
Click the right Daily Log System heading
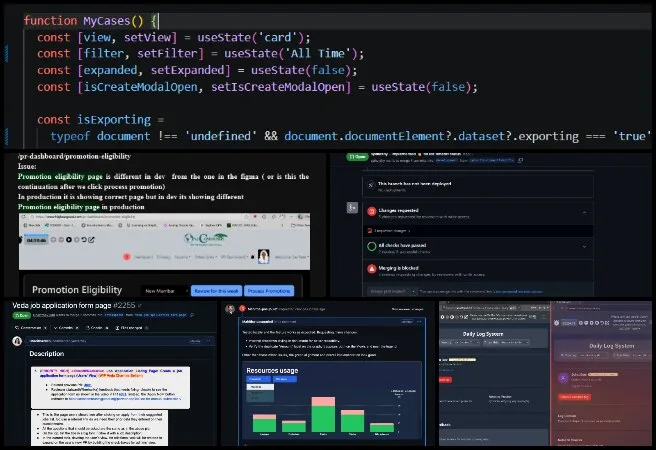(611, 346)
